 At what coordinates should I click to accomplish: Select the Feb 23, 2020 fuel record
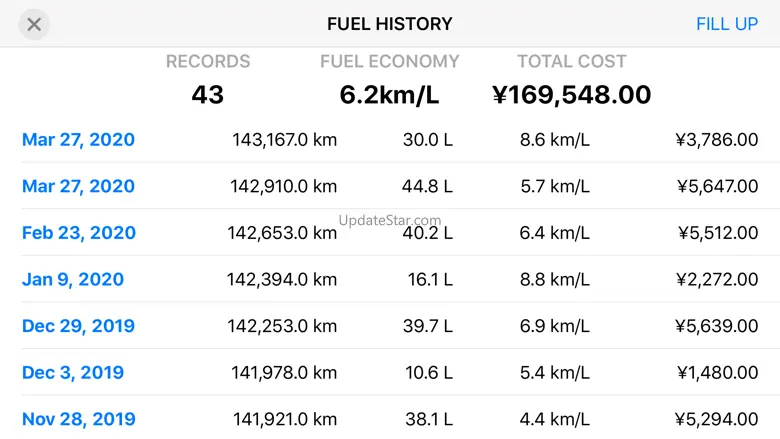coord(78,233)
